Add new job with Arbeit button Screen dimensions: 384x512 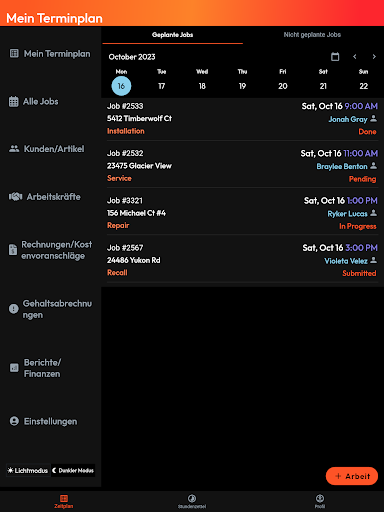pyautogui.click(x=352, y=476)
